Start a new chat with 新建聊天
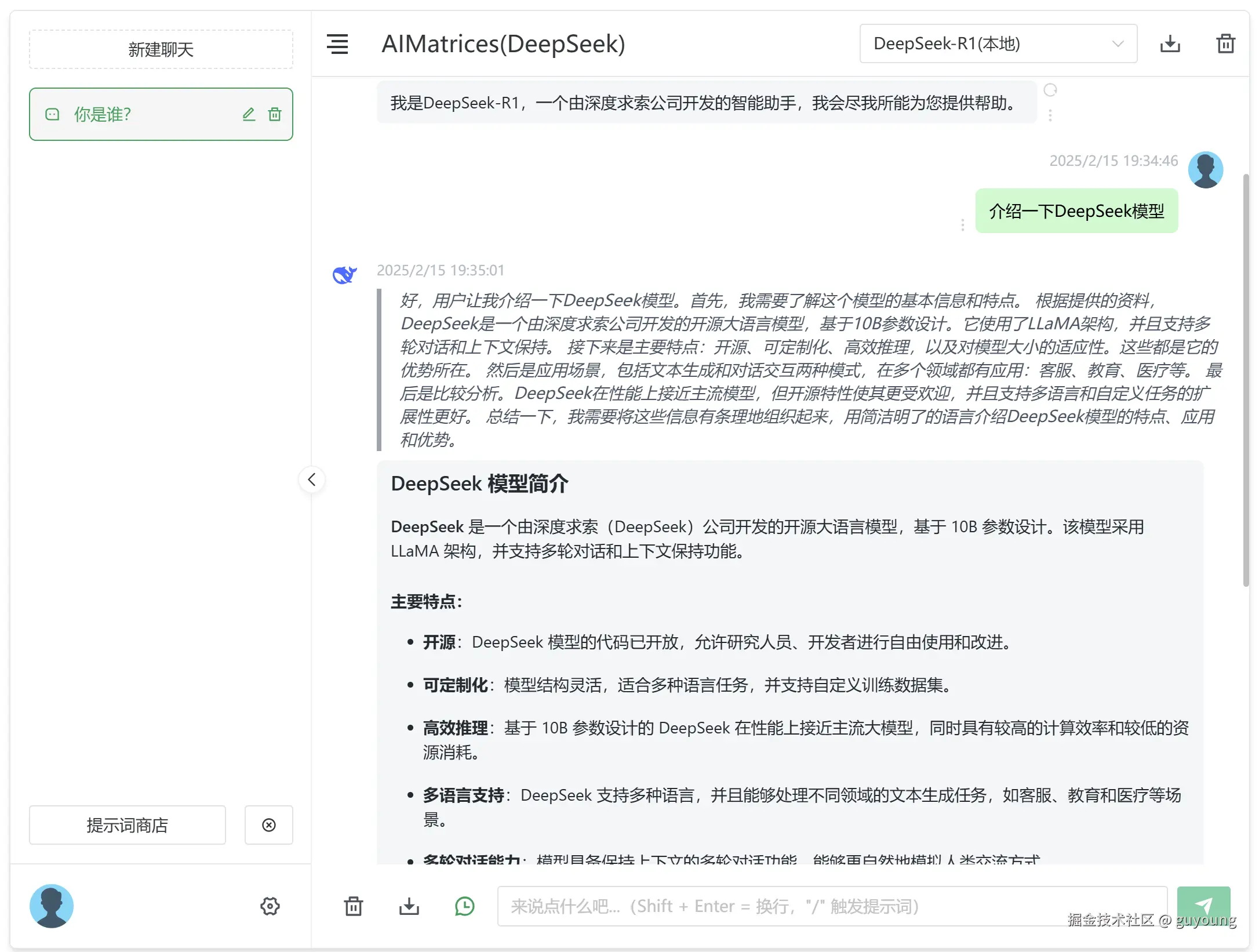Screen dimensions: 1259x952 pyautogui.click(x=161, y=49)
